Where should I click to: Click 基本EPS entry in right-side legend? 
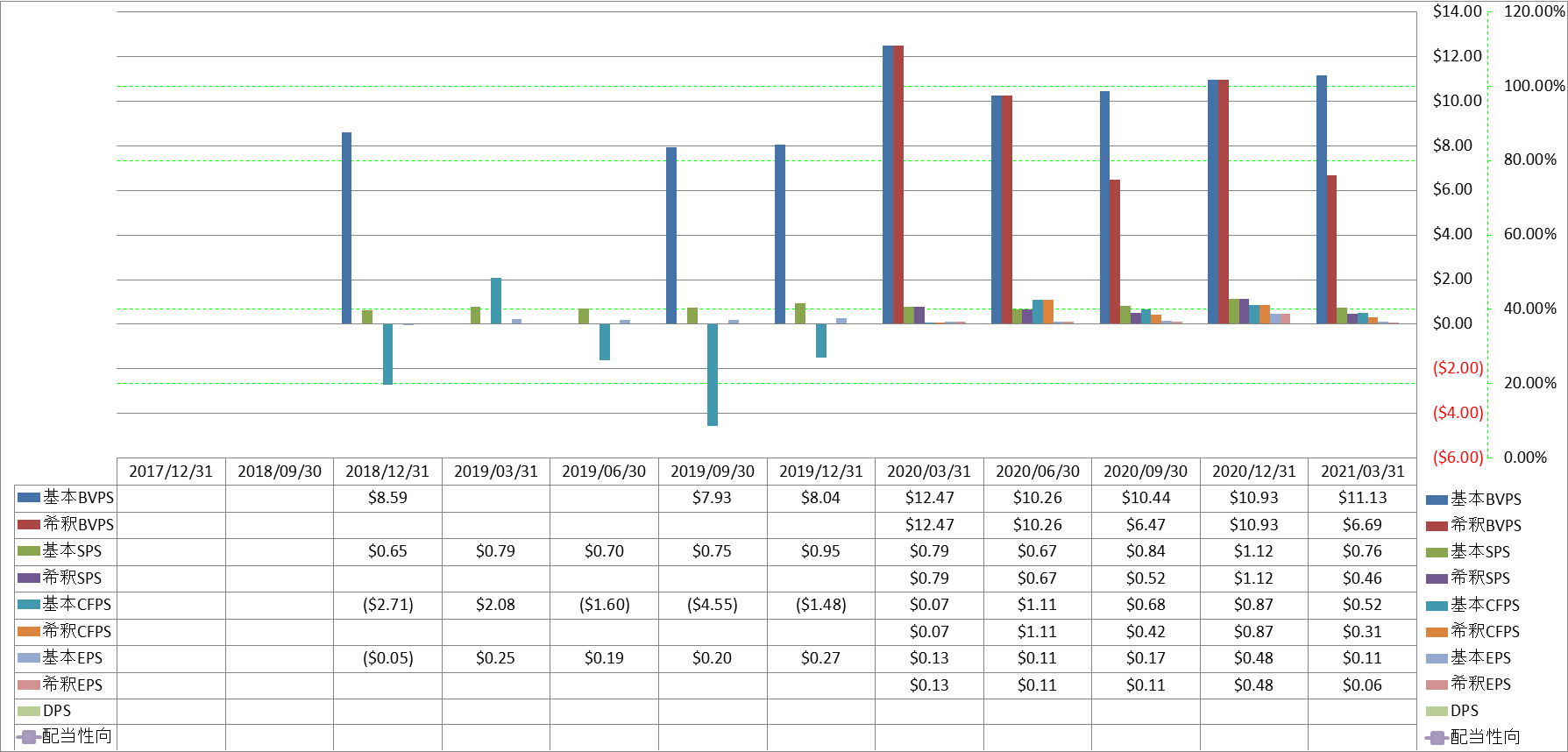point(1469,657)
